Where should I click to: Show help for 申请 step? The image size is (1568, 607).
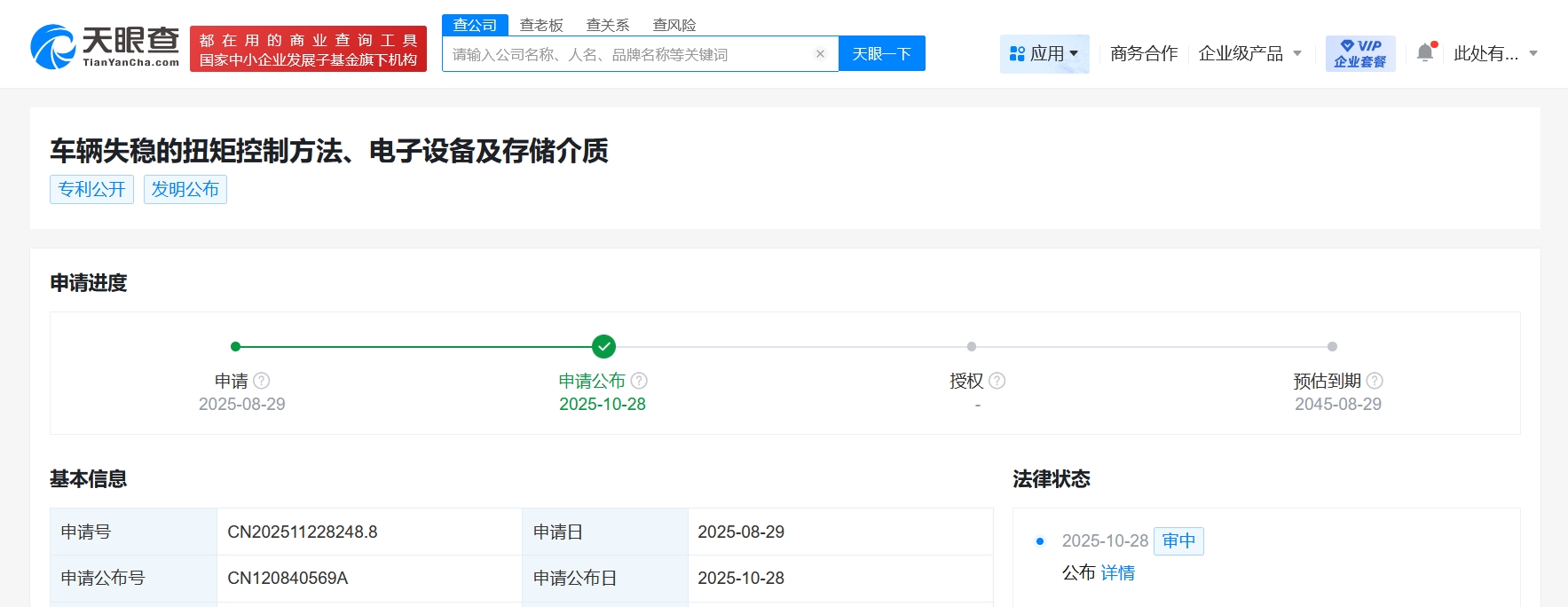point(261,381)
